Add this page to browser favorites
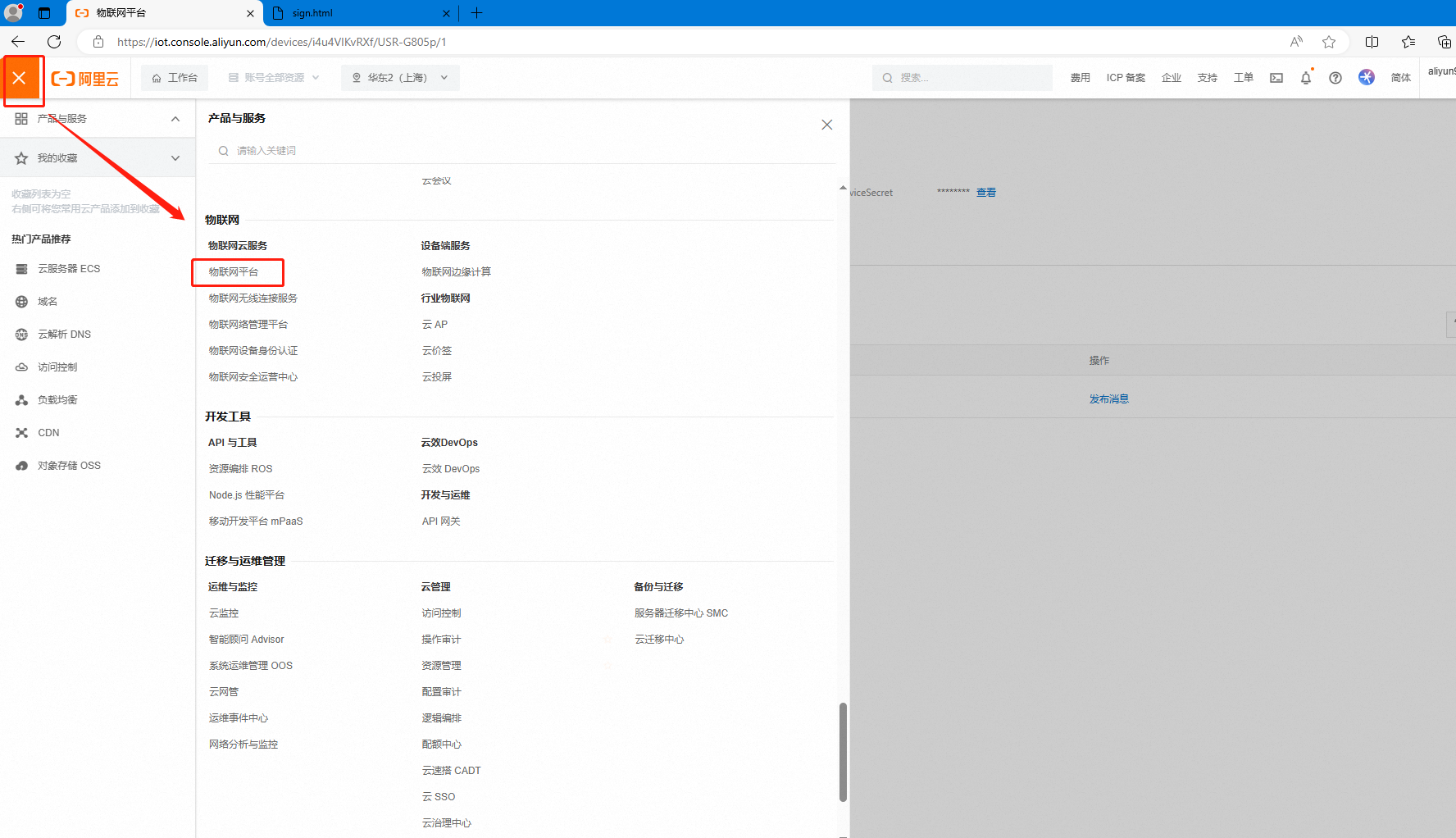Viewport: 1456px width, 838px height. point(1329,42)
